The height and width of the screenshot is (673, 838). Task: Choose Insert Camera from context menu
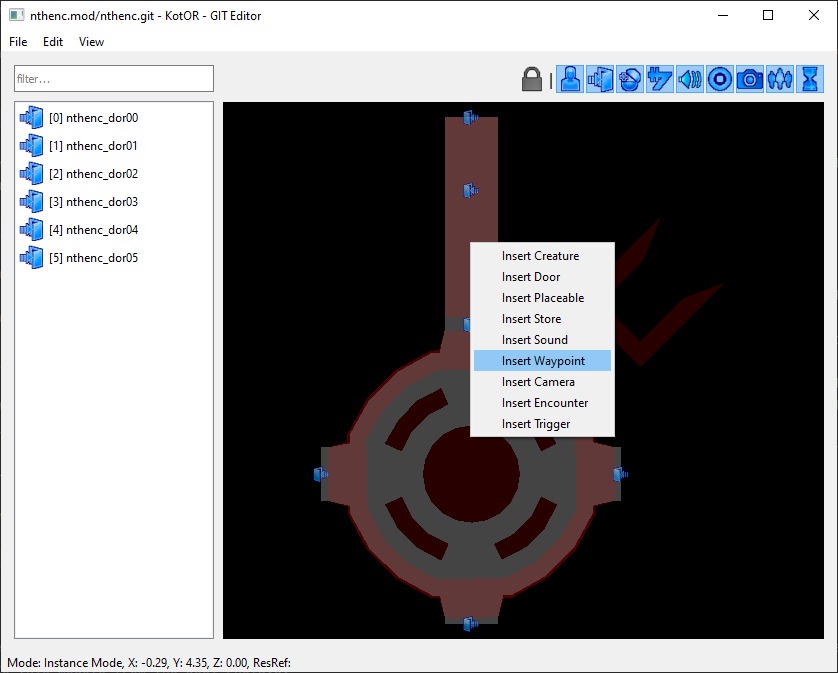[x=542, y=382]
